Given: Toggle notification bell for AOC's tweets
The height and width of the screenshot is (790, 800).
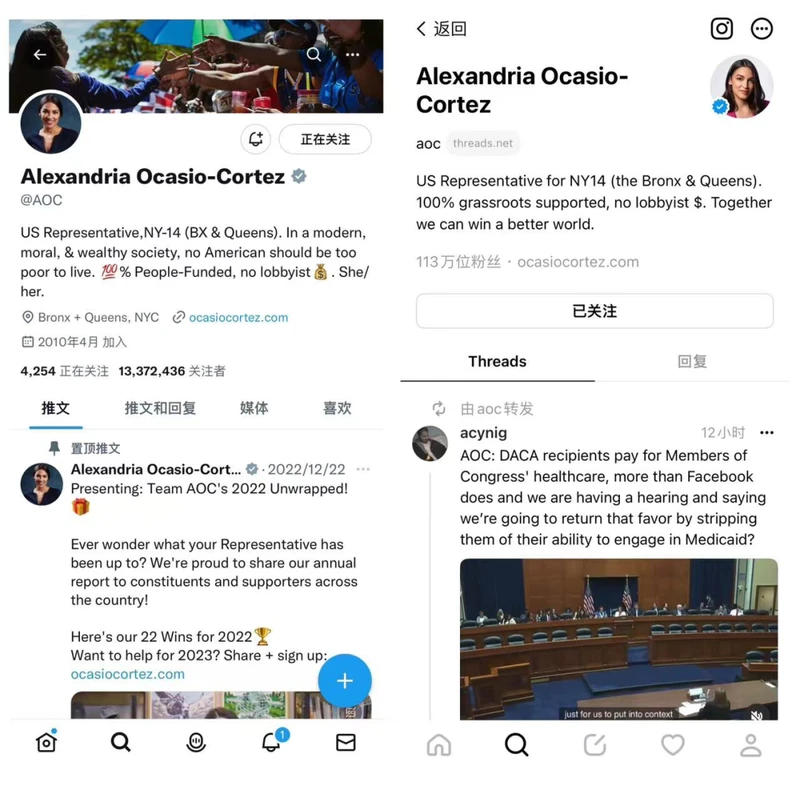Looking at the screenshot, I should [x=256, y=139].
